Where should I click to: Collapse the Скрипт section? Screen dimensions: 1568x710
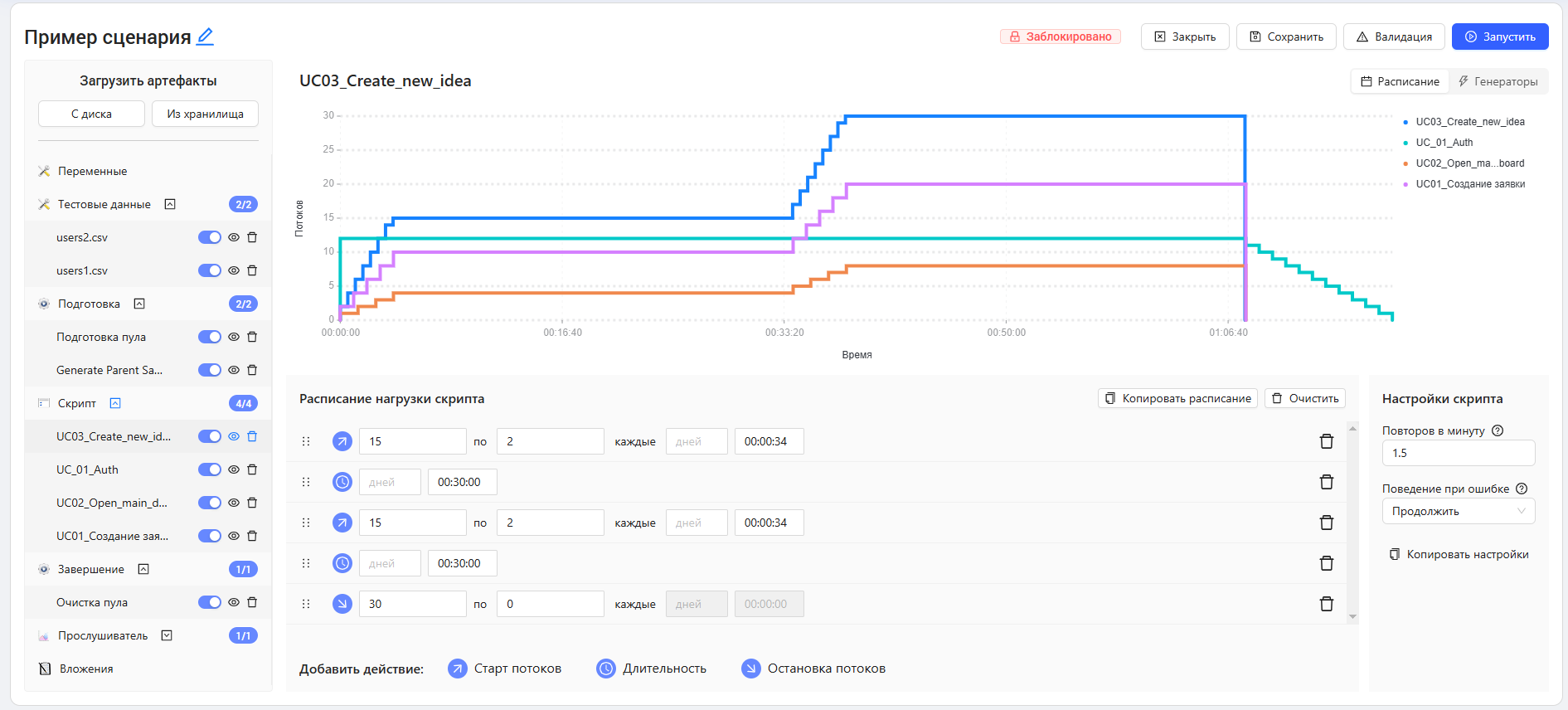pos(115,403)
